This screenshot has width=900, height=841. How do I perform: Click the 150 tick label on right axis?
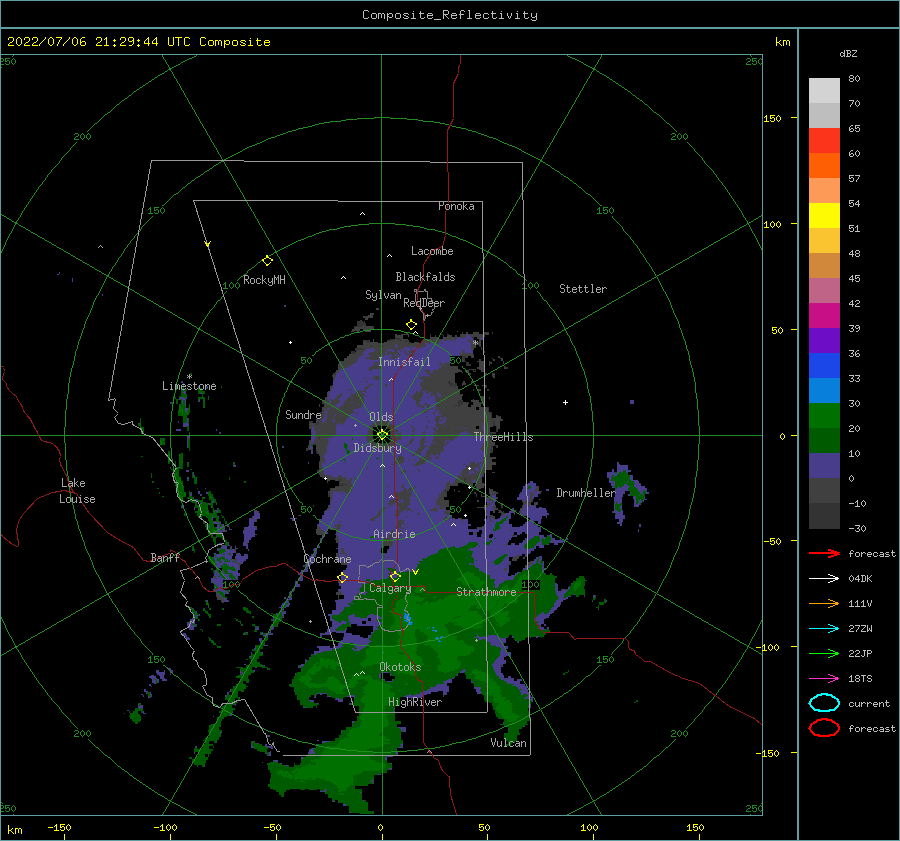click(773, 118)
